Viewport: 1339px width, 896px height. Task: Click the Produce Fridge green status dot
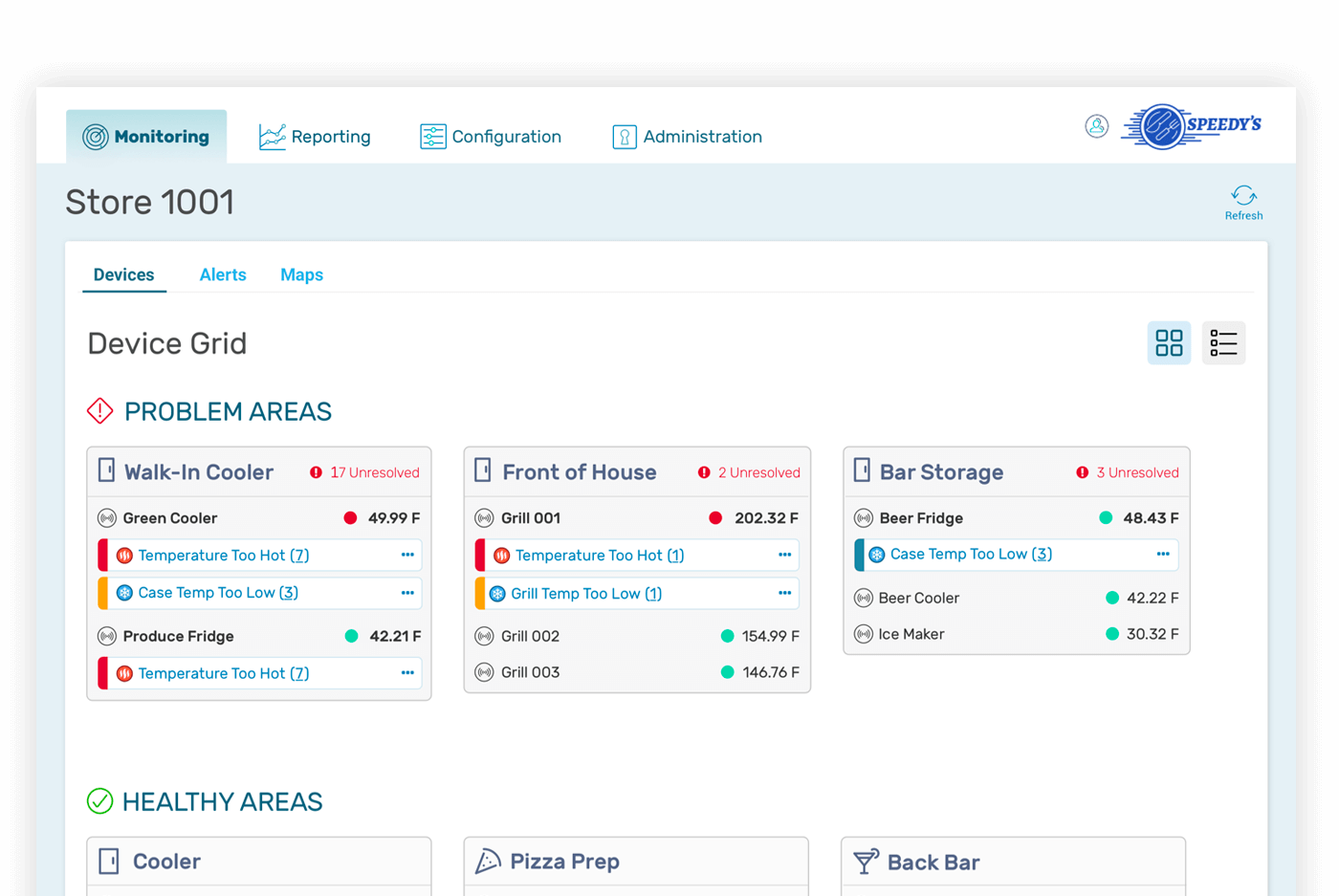pos(351,636)
